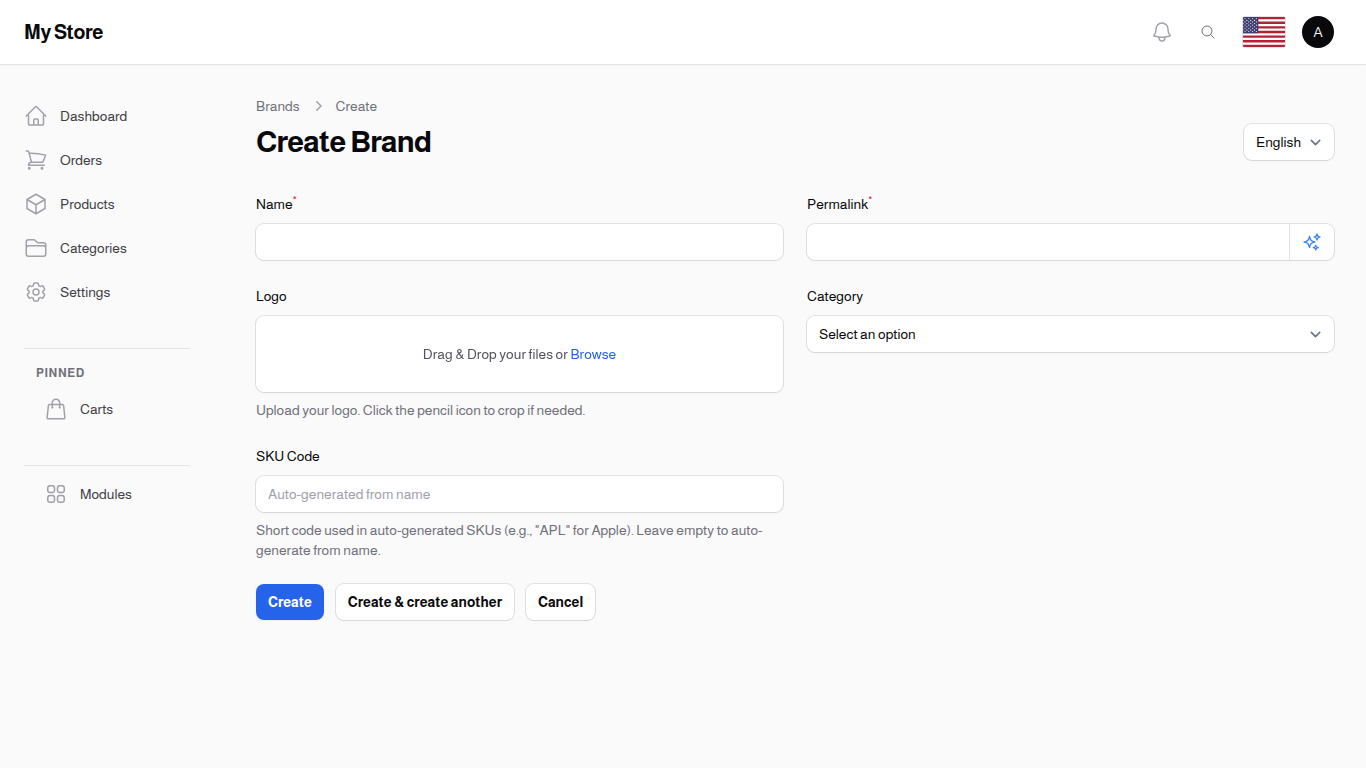1366x768 pixels.
Task: Click the sparkle icon beside Permalink field
Action: click(1312, 242)
